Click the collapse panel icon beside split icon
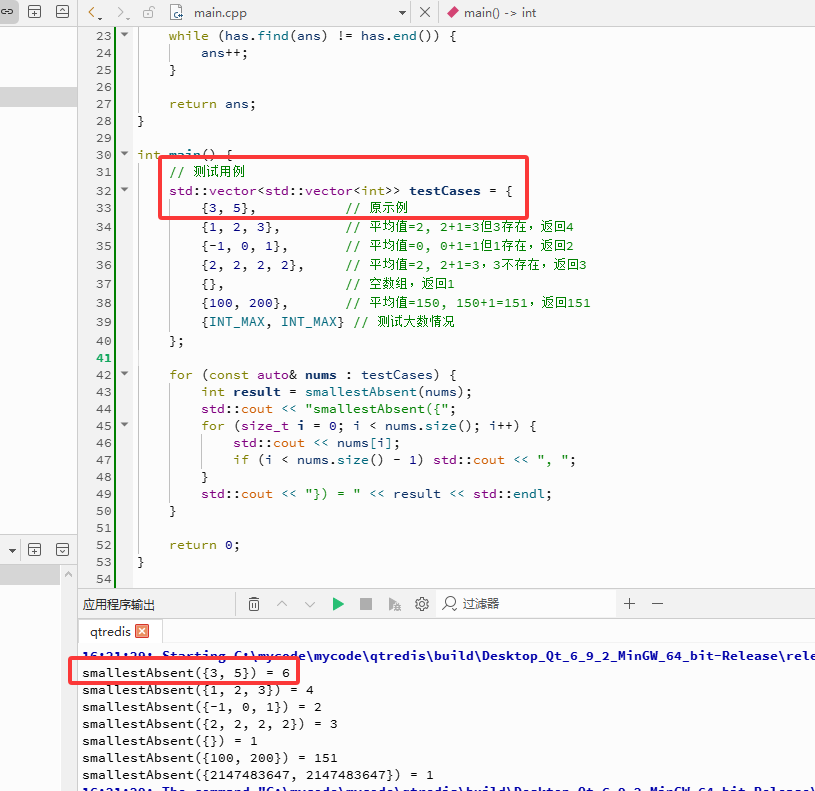Screen dimensions: 815x791 pos(62,11)
